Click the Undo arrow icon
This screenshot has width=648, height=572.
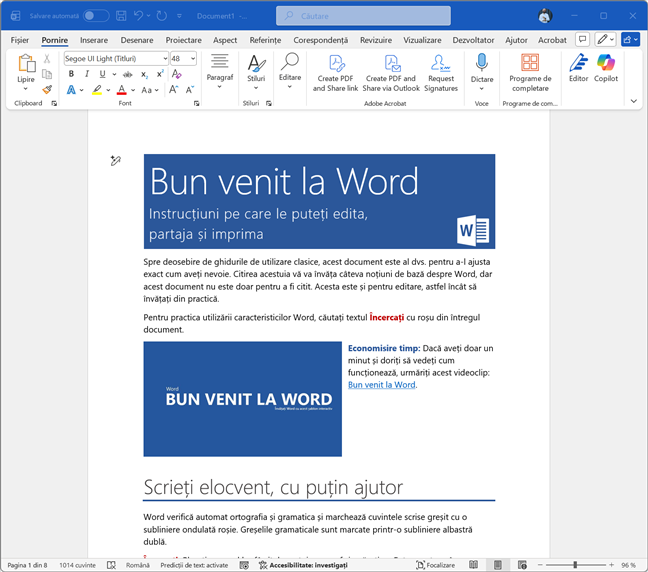138,16
